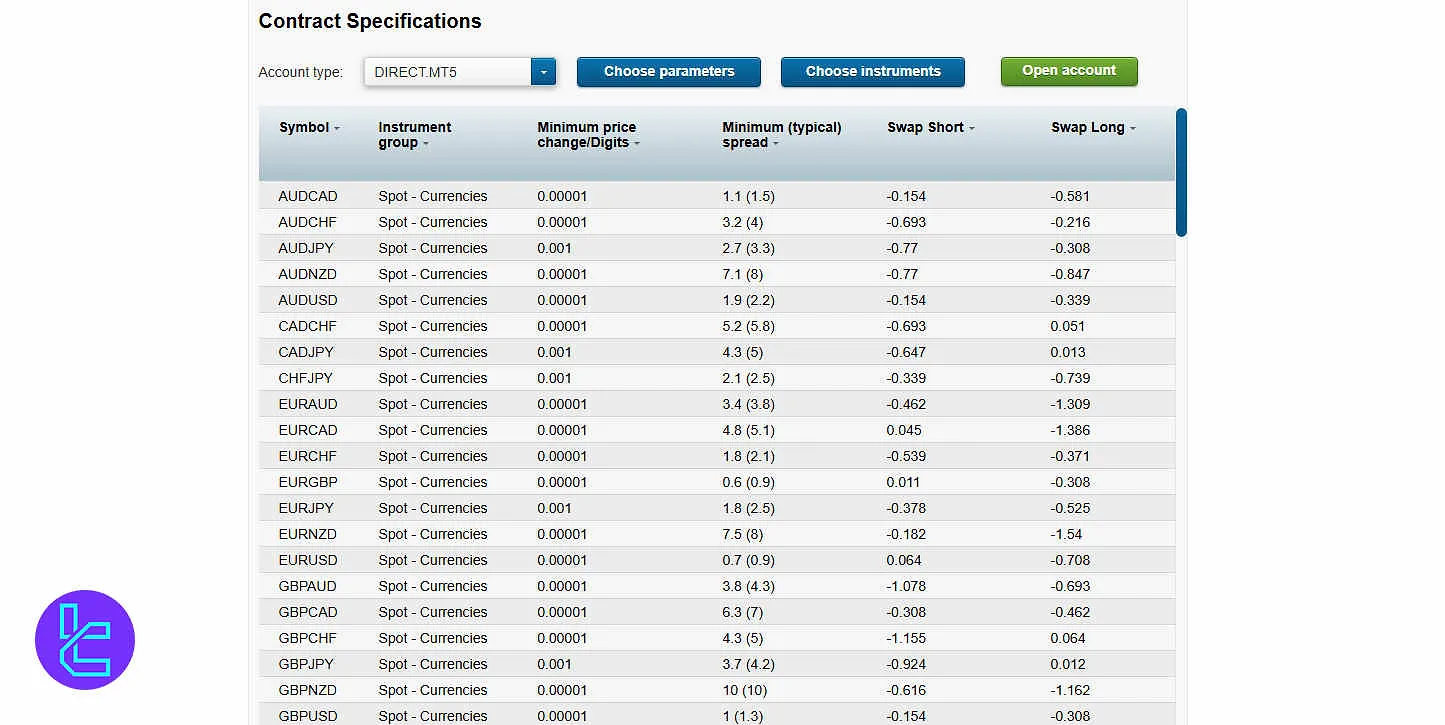The image size is (1445, 725).
Task: Click the Contract Specifications heading
Action: point(369,20)
